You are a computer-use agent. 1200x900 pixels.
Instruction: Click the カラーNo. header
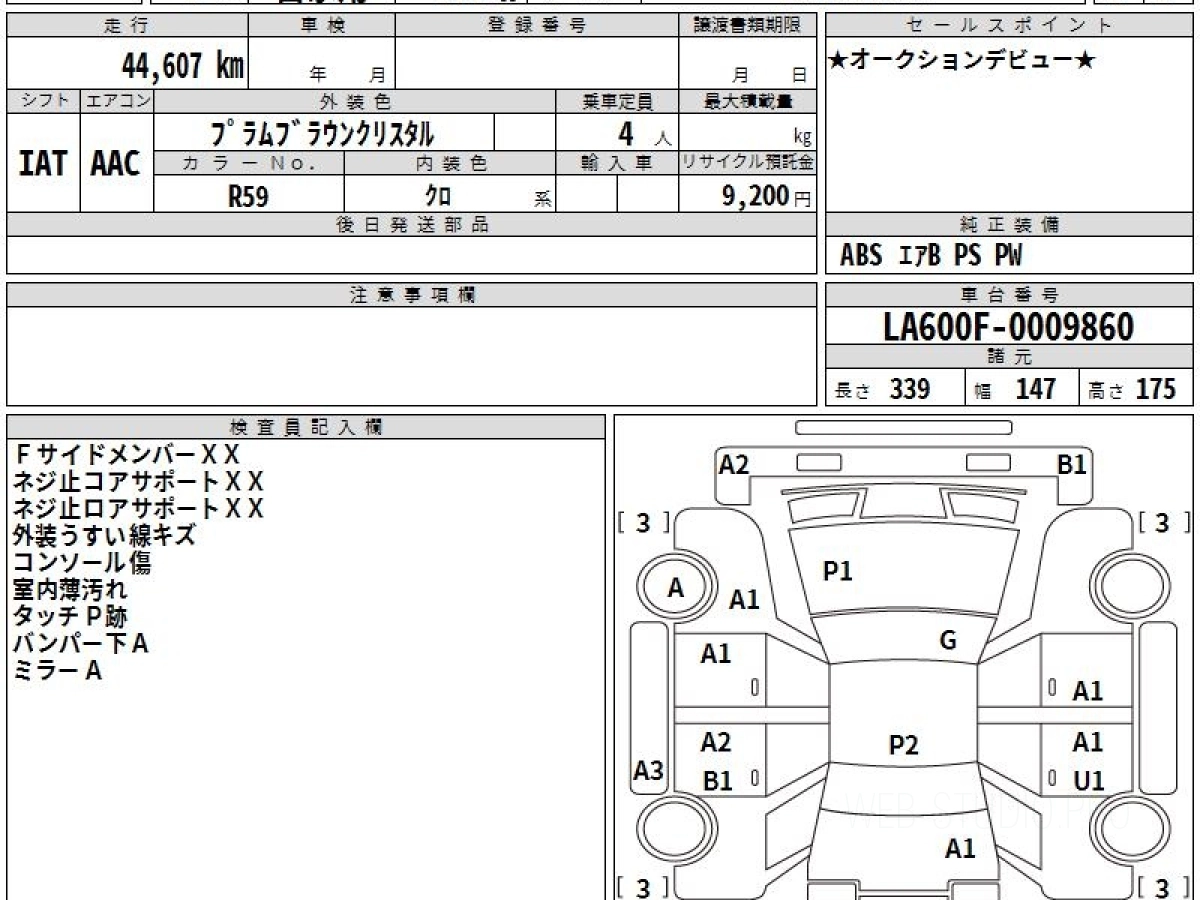(x=249, y=163)
